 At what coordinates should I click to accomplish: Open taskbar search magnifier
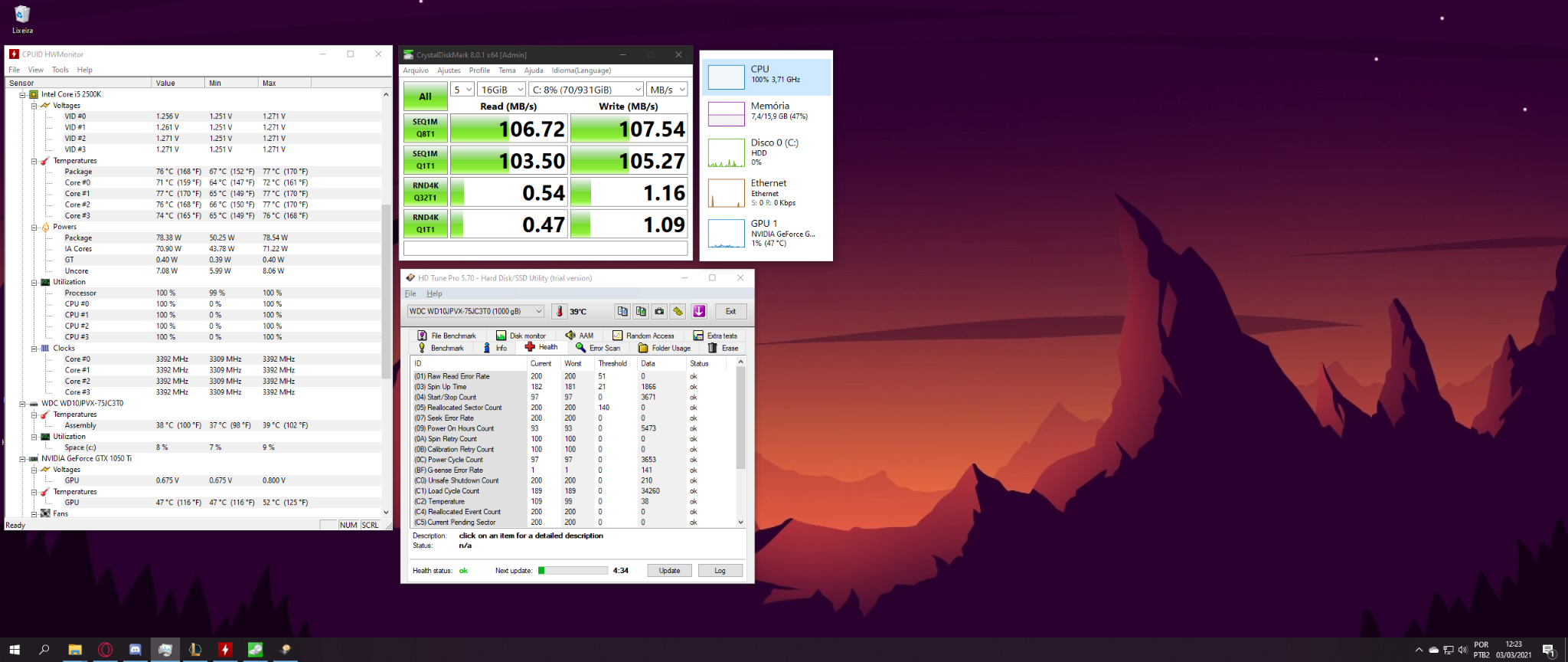44,650
